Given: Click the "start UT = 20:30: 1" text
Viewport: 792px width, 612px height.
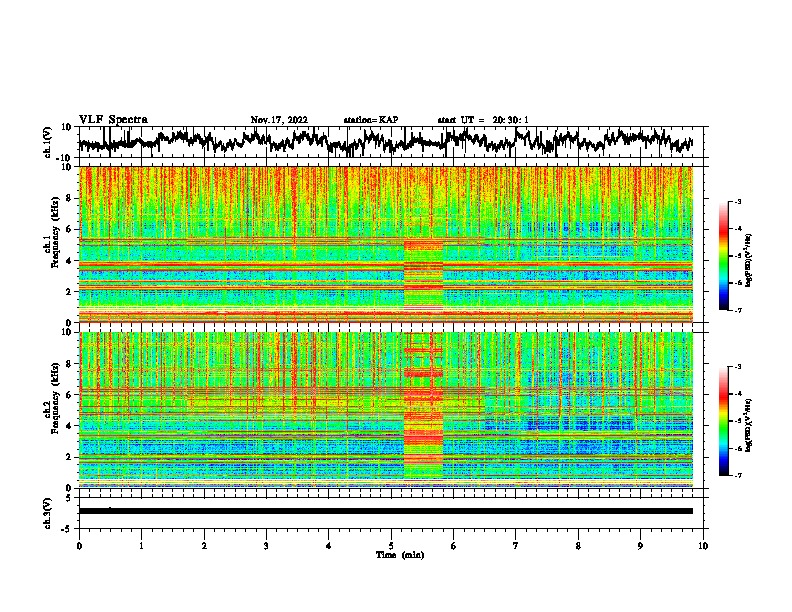Looking at the screenshot, I should pyautogui.click(x=483, y=120).
